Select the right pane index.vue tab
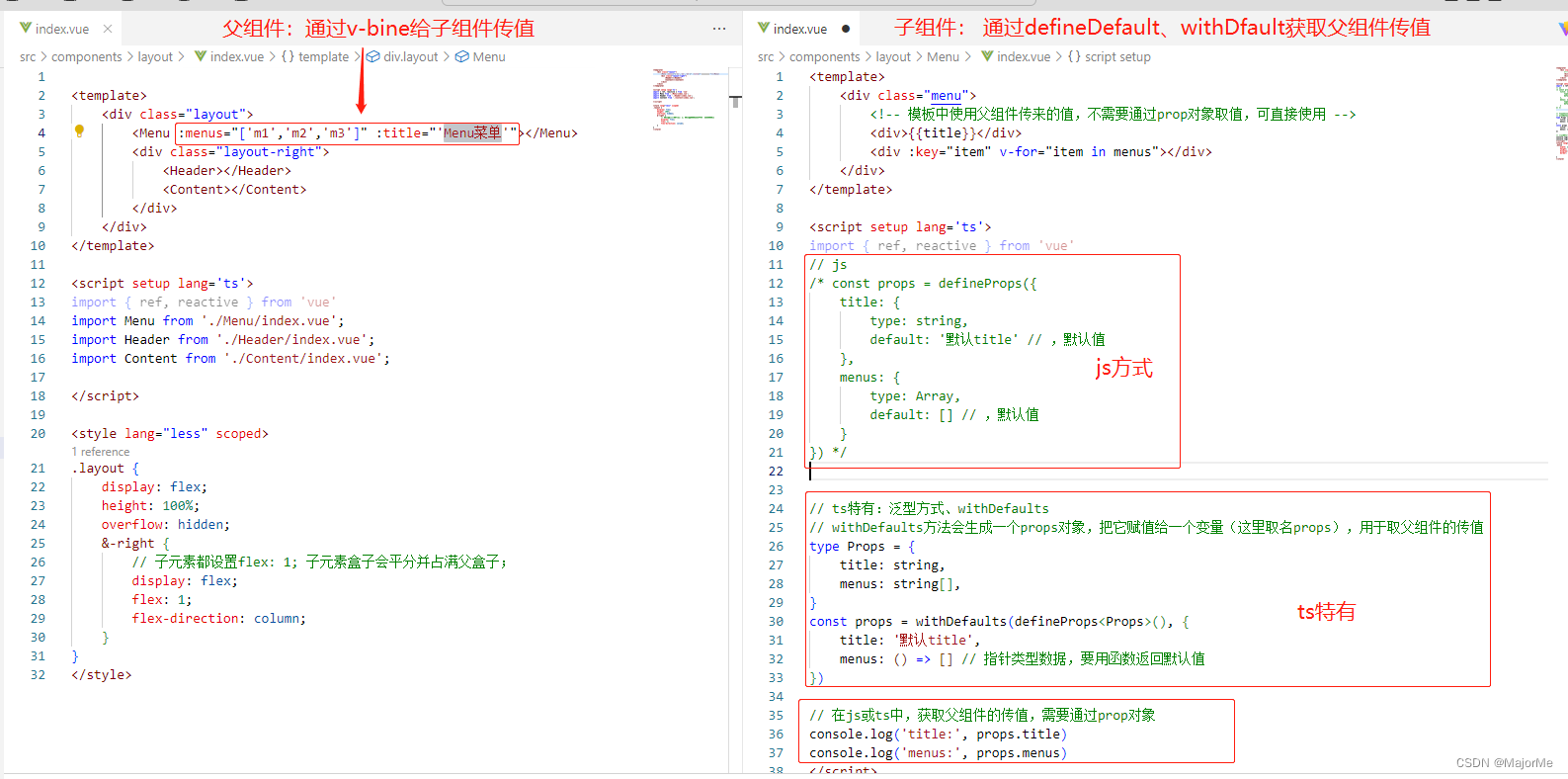This screenshot has height=779, width=1568. click(x=800, y=29)
